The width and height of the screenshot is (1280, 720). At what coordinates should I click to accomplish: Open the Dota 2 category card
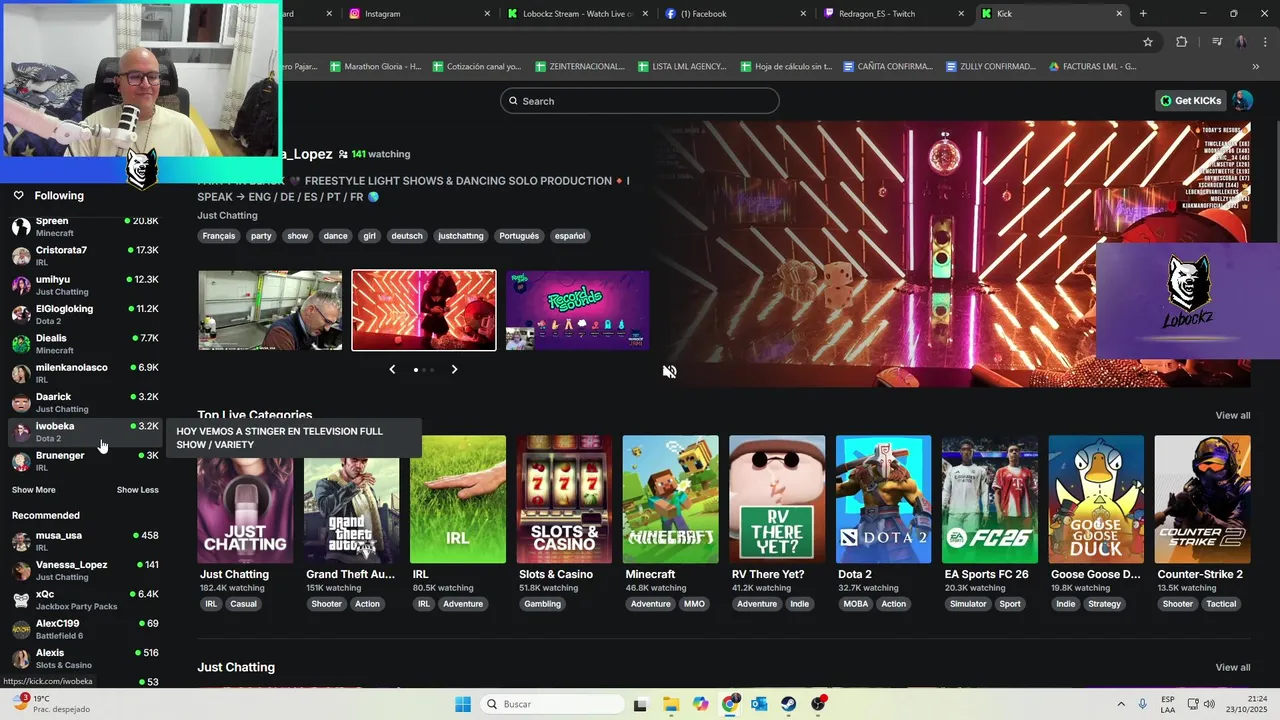883,499
